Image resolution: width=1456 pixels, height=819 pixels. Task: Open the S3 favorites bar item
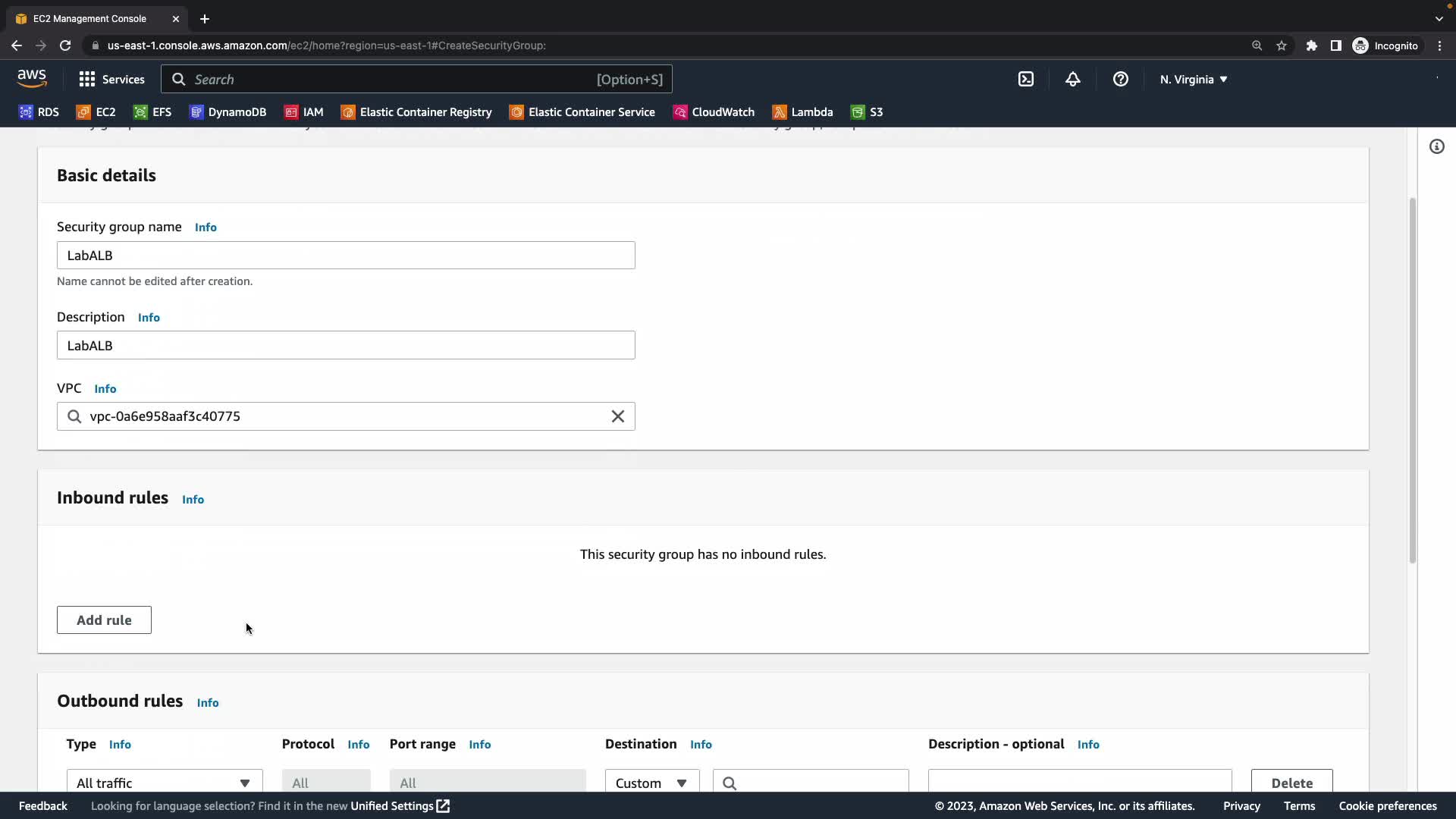click(867, 112)
